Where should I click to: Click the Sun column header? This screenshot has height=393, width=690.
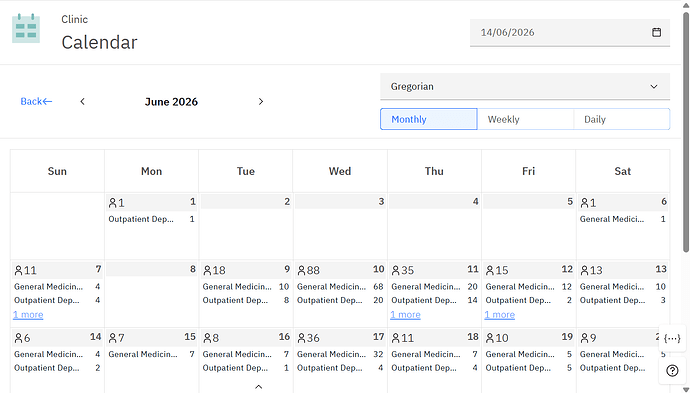(57, 171)
